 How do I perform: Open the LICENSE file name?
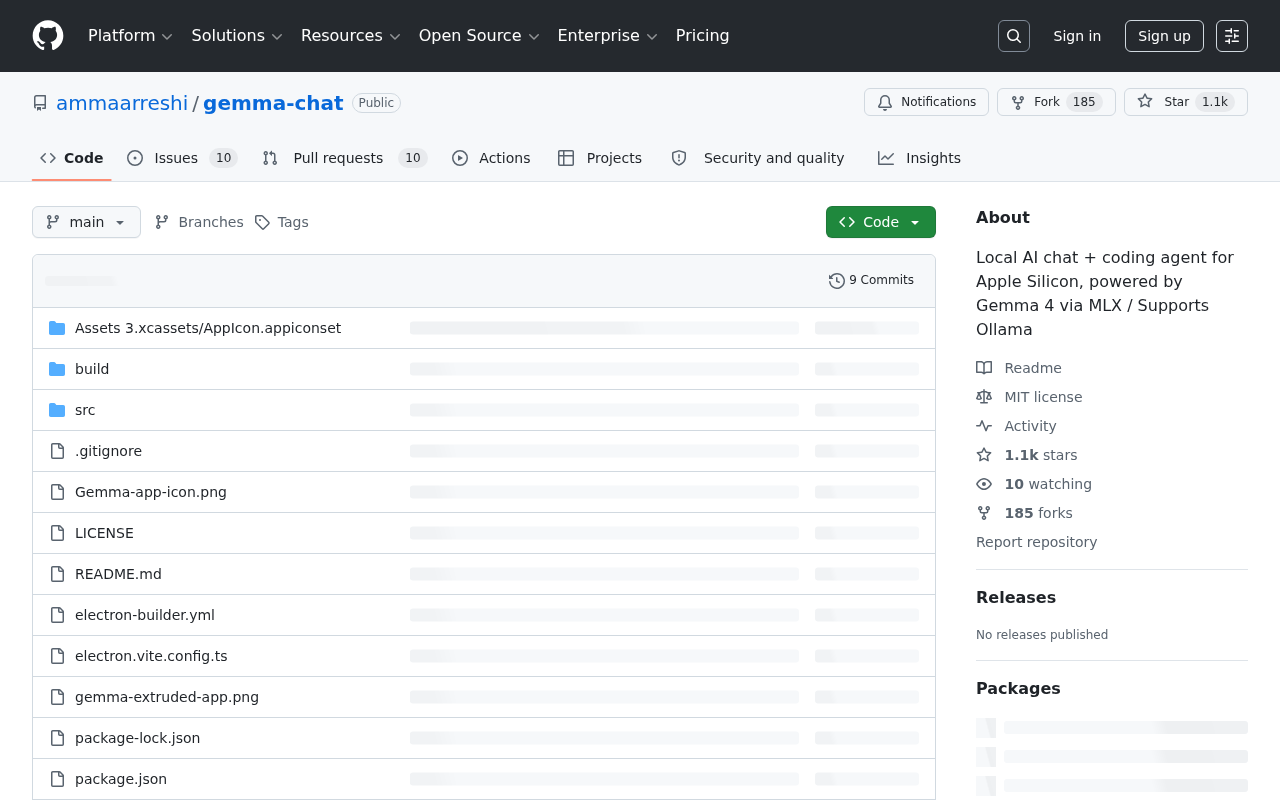[x=104, y=533]
